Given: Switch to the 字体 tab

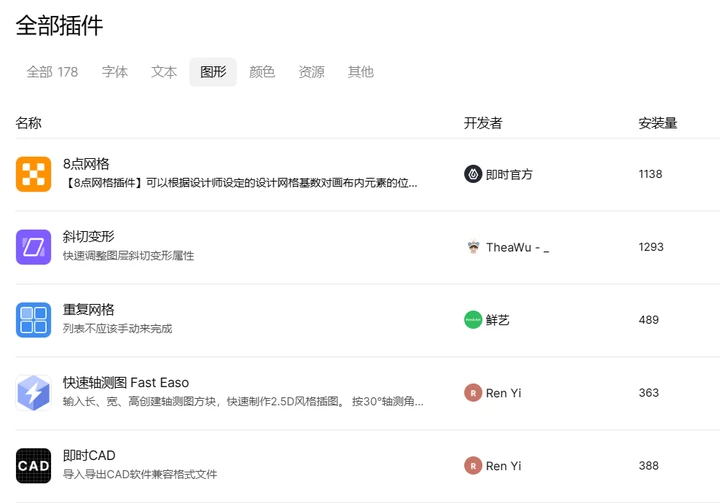Looking at the screenshot, I should pyautogui.click(x=115, y=72).
